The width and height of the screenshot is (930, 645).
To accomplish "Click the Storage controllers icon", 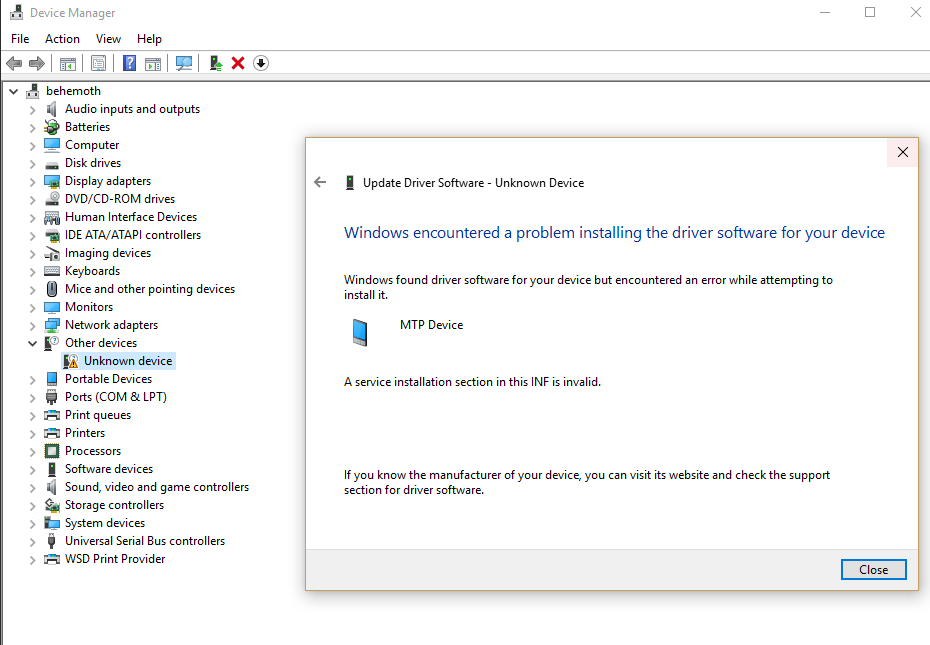I will [52, 505].
